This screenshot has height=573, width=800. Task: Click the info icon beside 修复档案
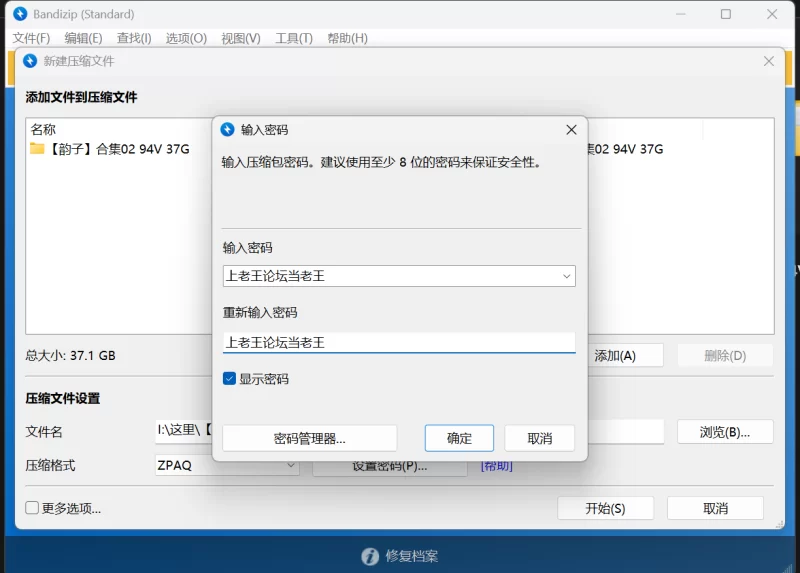coord(370,556)
